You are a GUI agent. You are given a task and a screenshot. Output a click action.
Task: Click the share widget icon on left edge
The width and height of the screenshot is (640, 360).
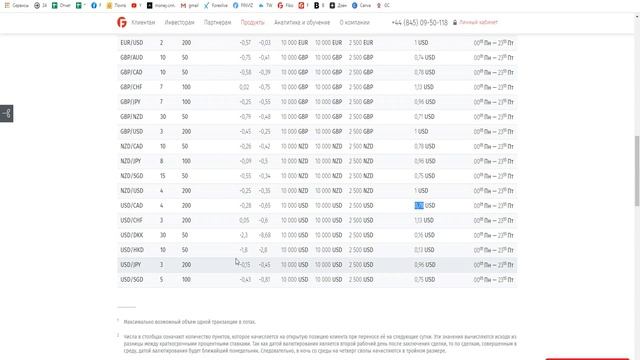pos(7,113)
